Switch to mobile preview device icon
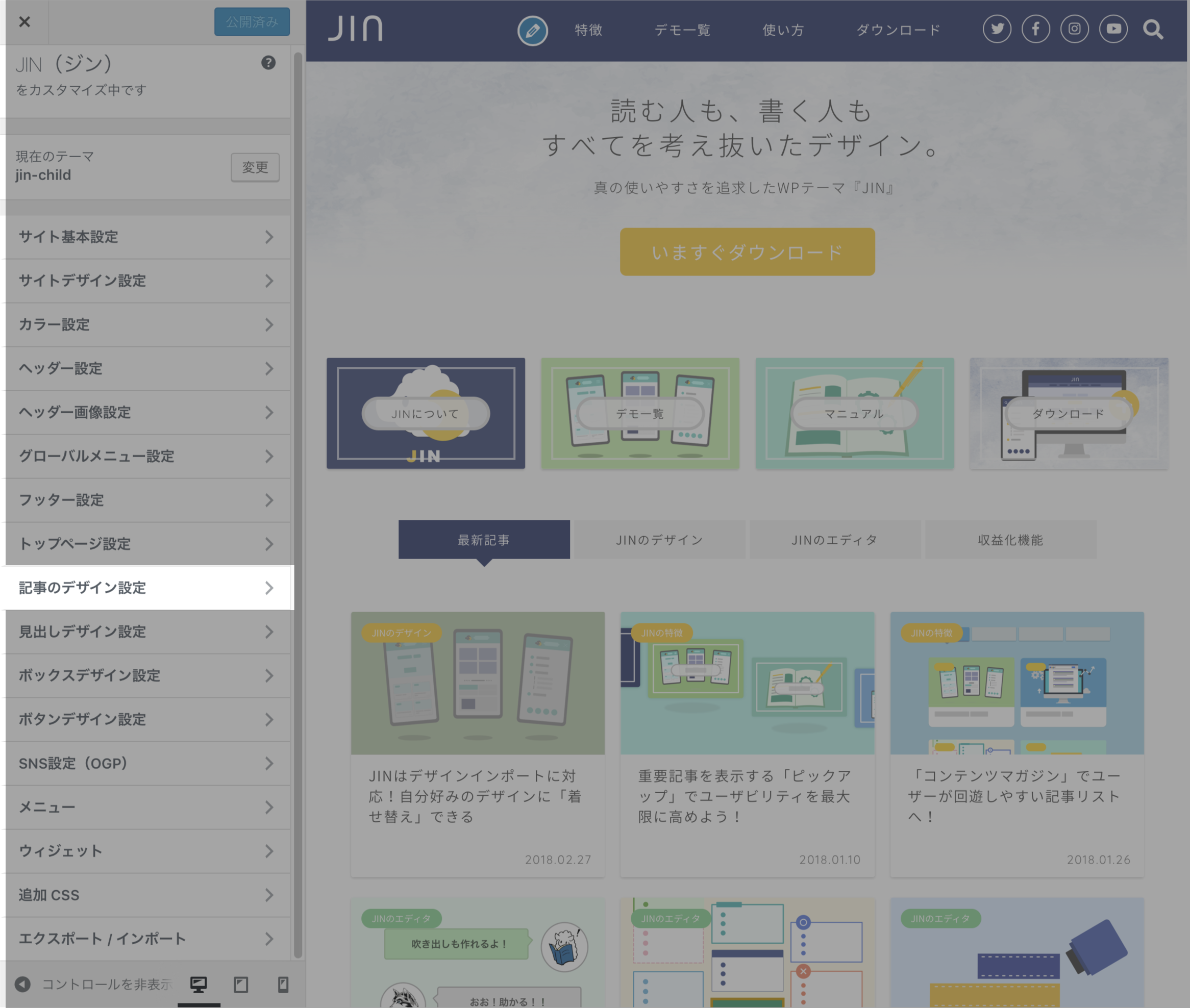Screen dimensions: 1190x1008 283,984
